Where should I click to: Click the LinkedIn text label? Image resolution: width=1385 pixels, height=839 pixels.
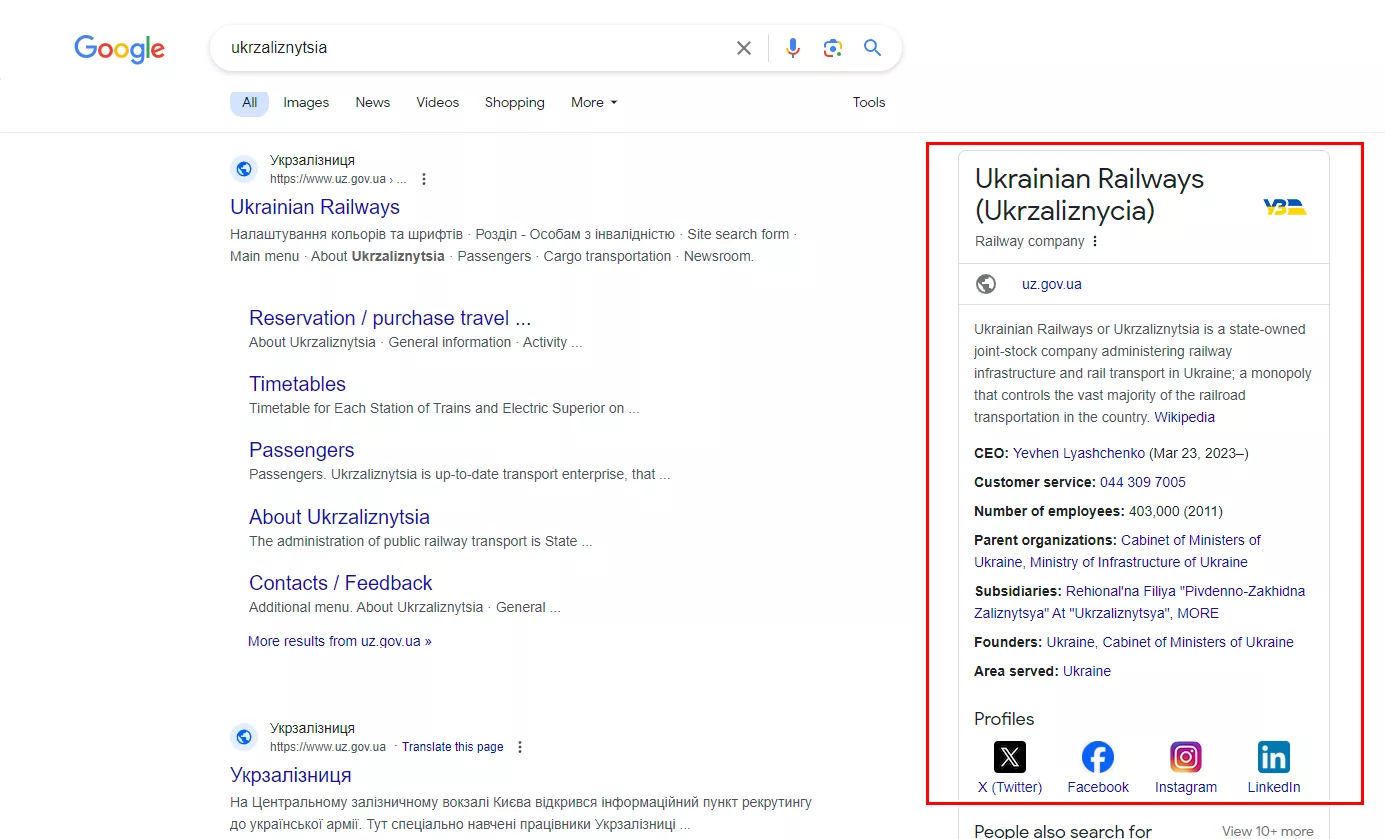pyautogui.click(x=1274, y=787)
